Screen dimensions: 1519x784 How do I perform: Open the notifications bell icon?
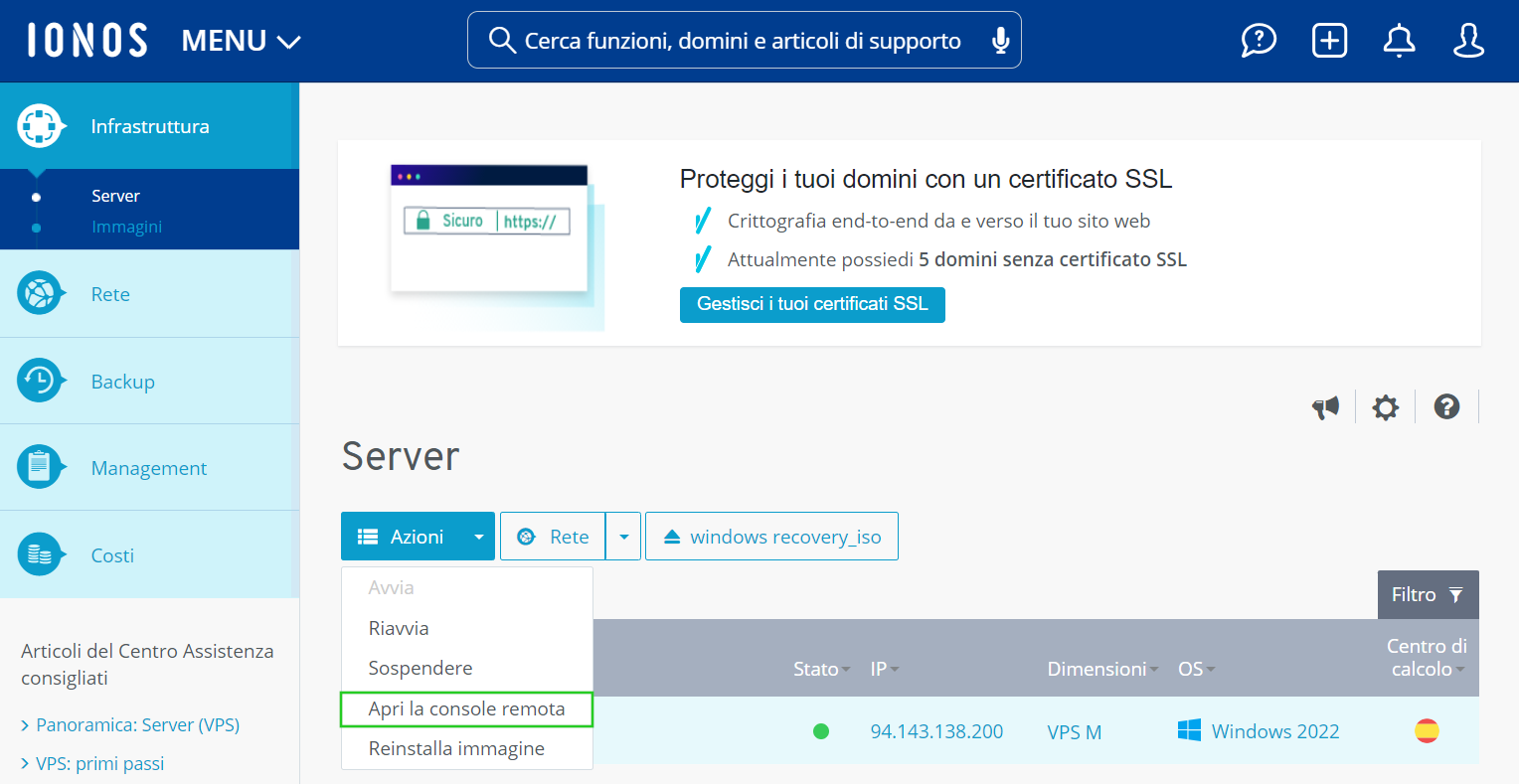[x=1399, y=40]
